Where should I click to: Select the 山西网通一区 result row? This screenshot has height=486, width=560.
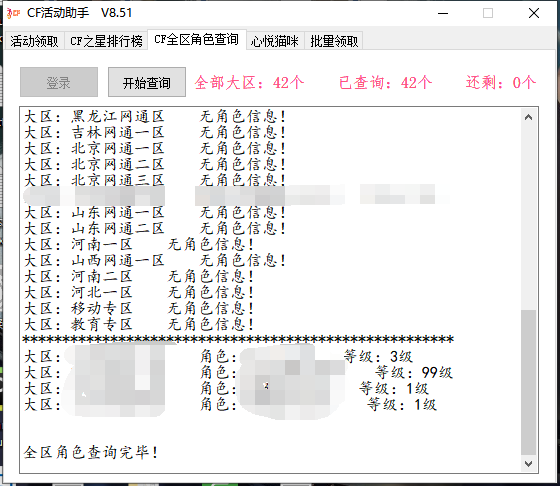coord(155,261)
